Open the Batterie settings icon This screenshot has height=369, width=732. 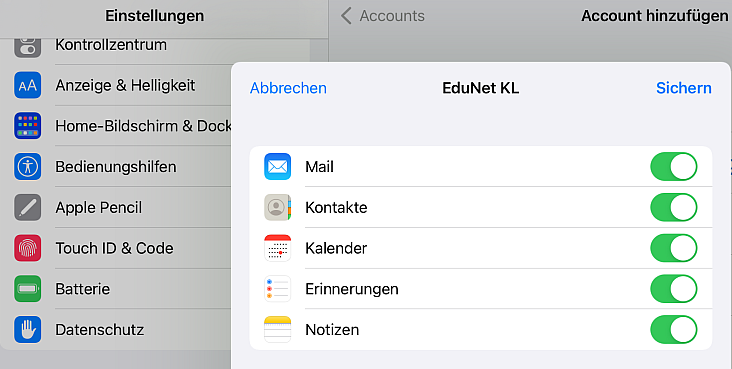[28, 289]
